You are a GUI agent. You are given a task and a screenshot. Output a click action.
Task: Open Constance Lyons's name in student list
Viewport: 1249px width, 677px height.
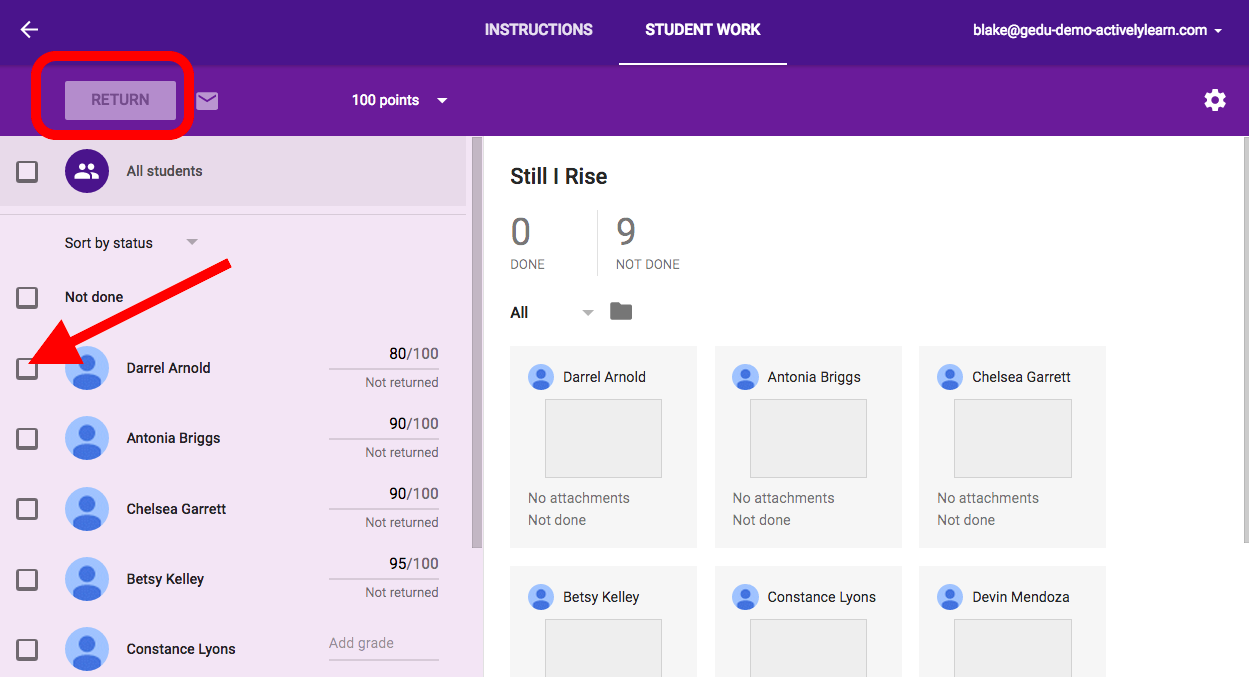click(181, 649)
